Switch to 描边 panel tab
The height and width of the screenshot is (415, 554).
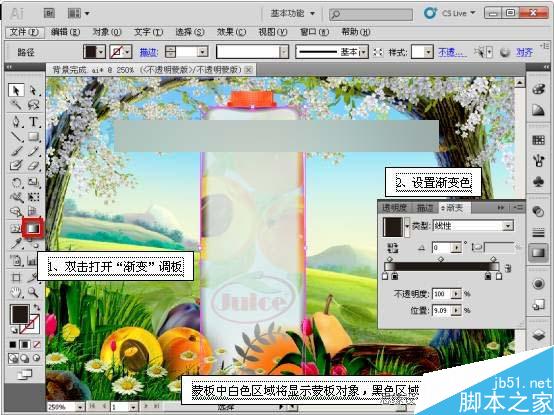(x=425, y=208)
